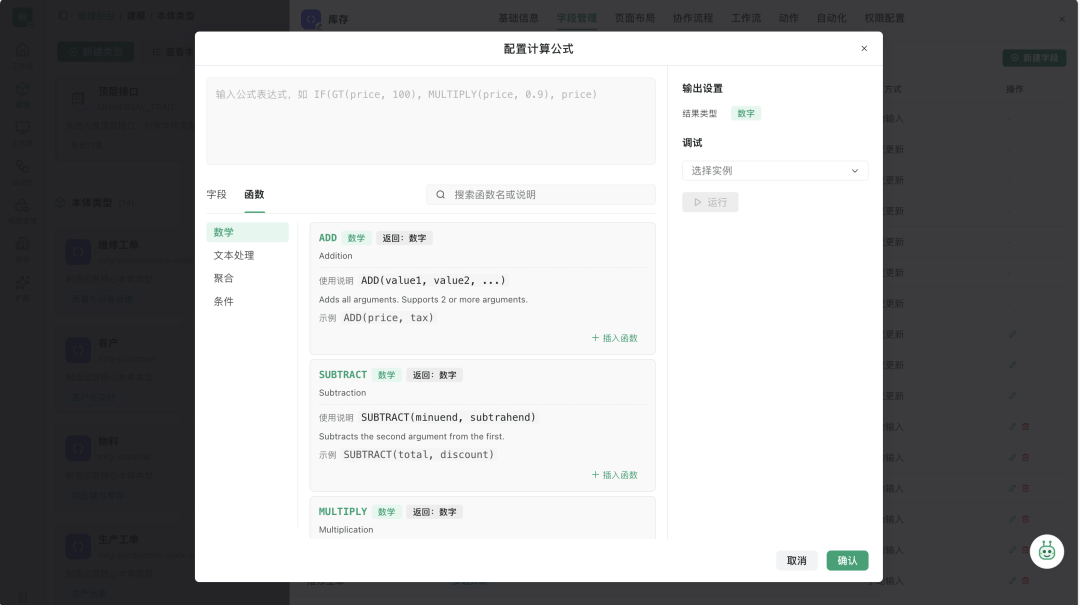Click the plus icon on the SUBTRACT card

point(595,475)
